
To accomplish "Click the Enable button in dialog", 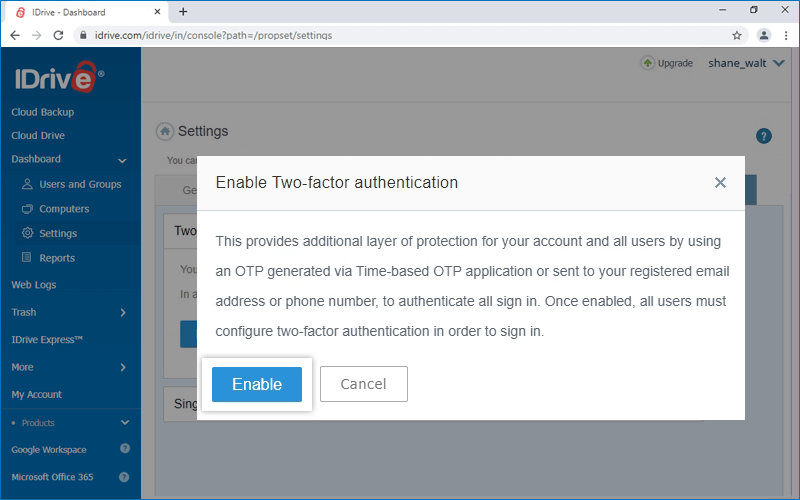I will click(x=257, y=384).
